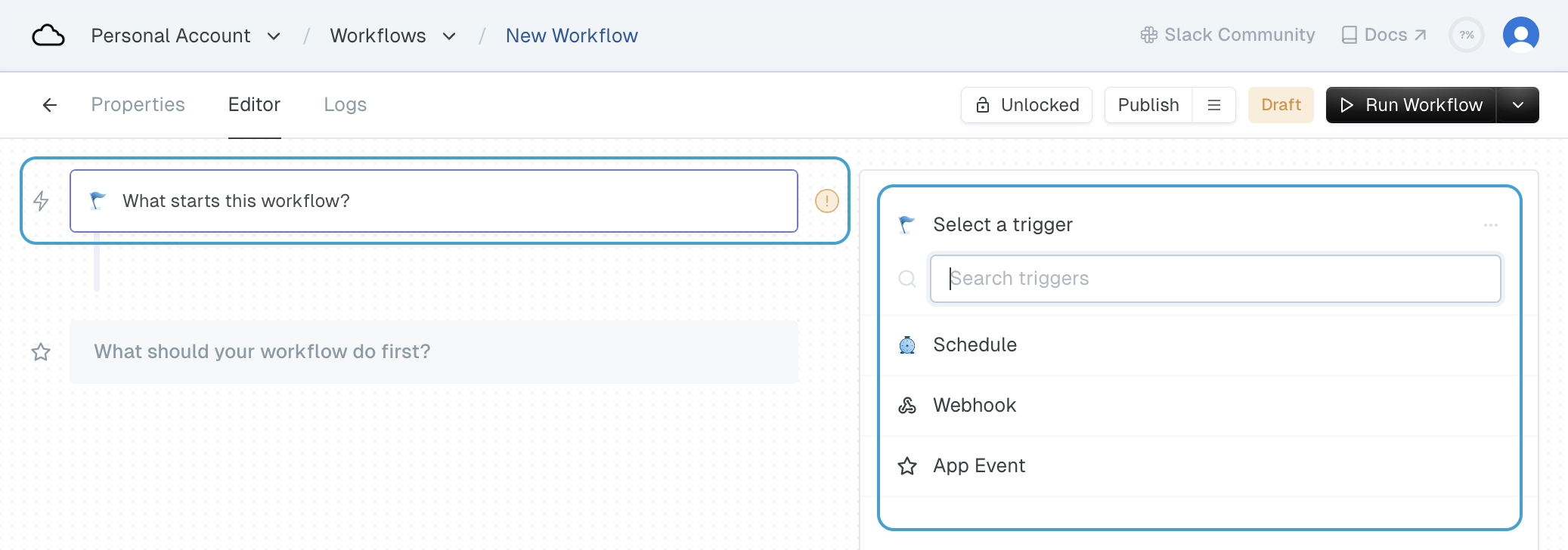Open the hamburger menu next to Publish
The image size is (1568, 550).
tap(1214, 105)
